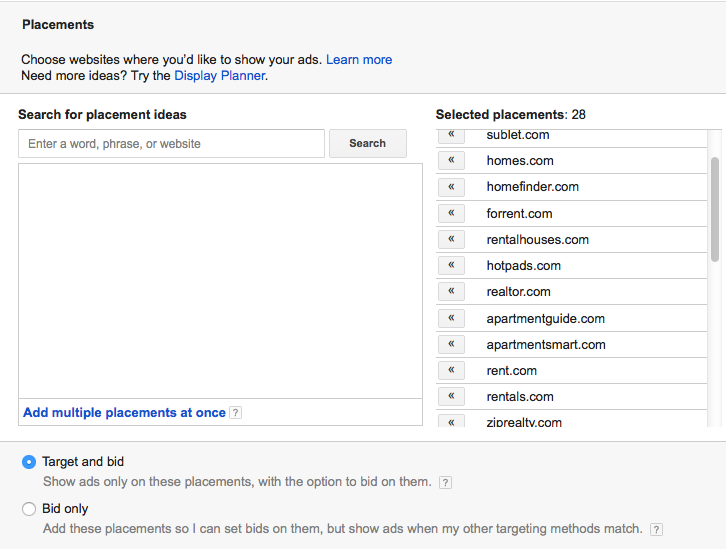The image size is (726, 549).
Task: Remove homefinder.com from selected placements
Action: click(451, 186)
